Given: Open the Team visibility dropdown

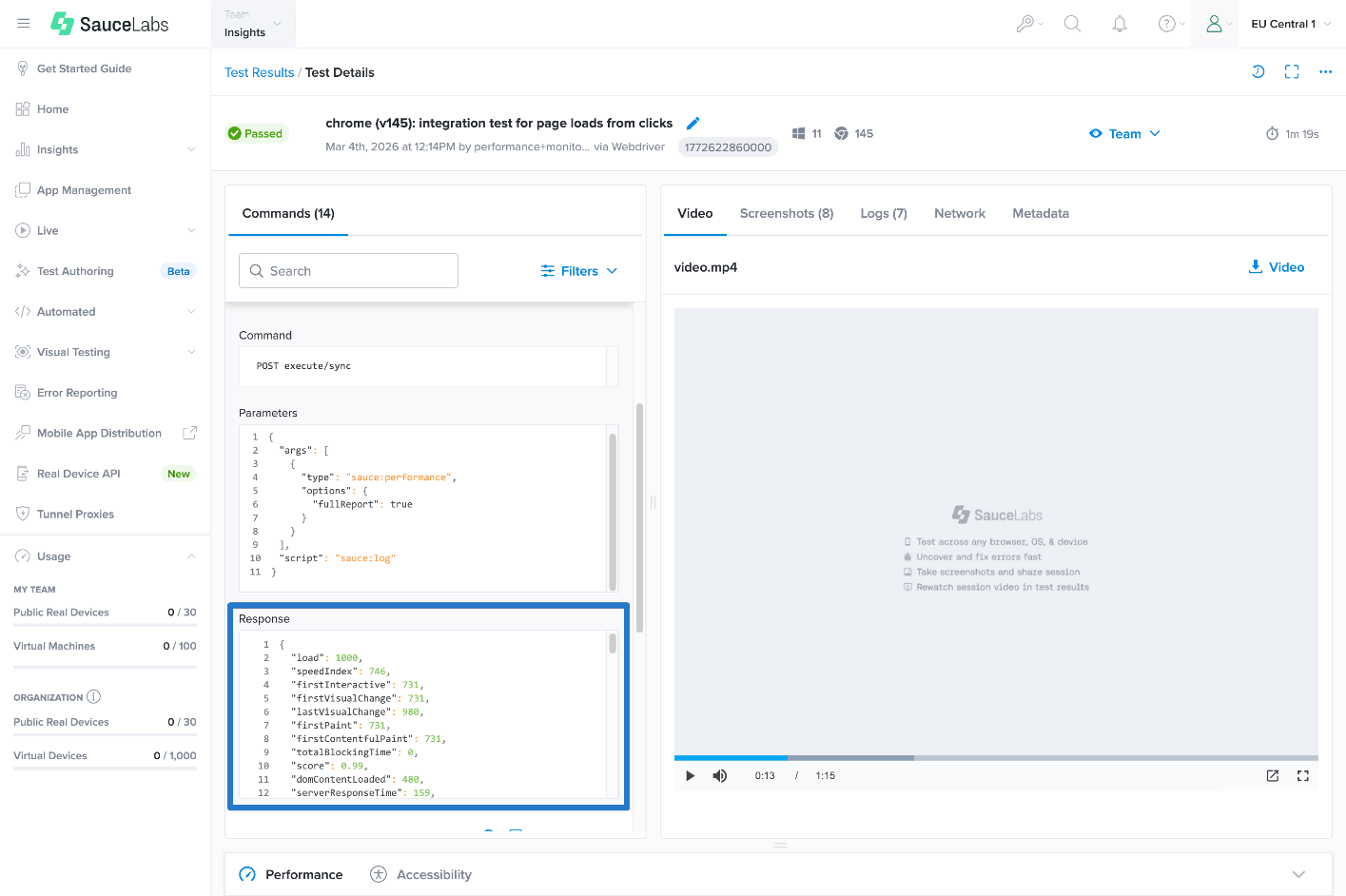Looking at the screenshot, I should click(x=1124, y=134).
